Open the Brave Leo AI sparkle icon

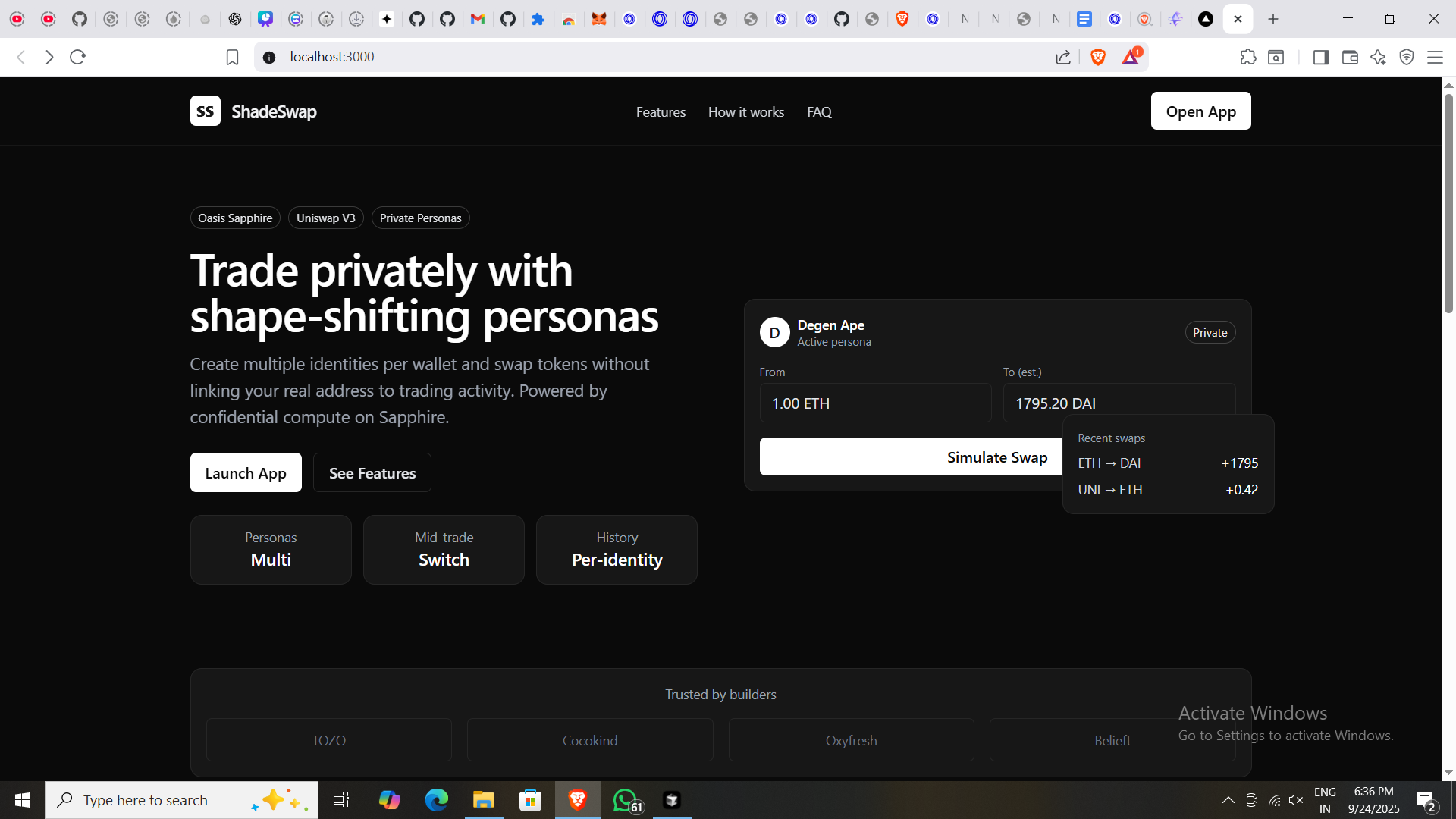pos(1378,57)
